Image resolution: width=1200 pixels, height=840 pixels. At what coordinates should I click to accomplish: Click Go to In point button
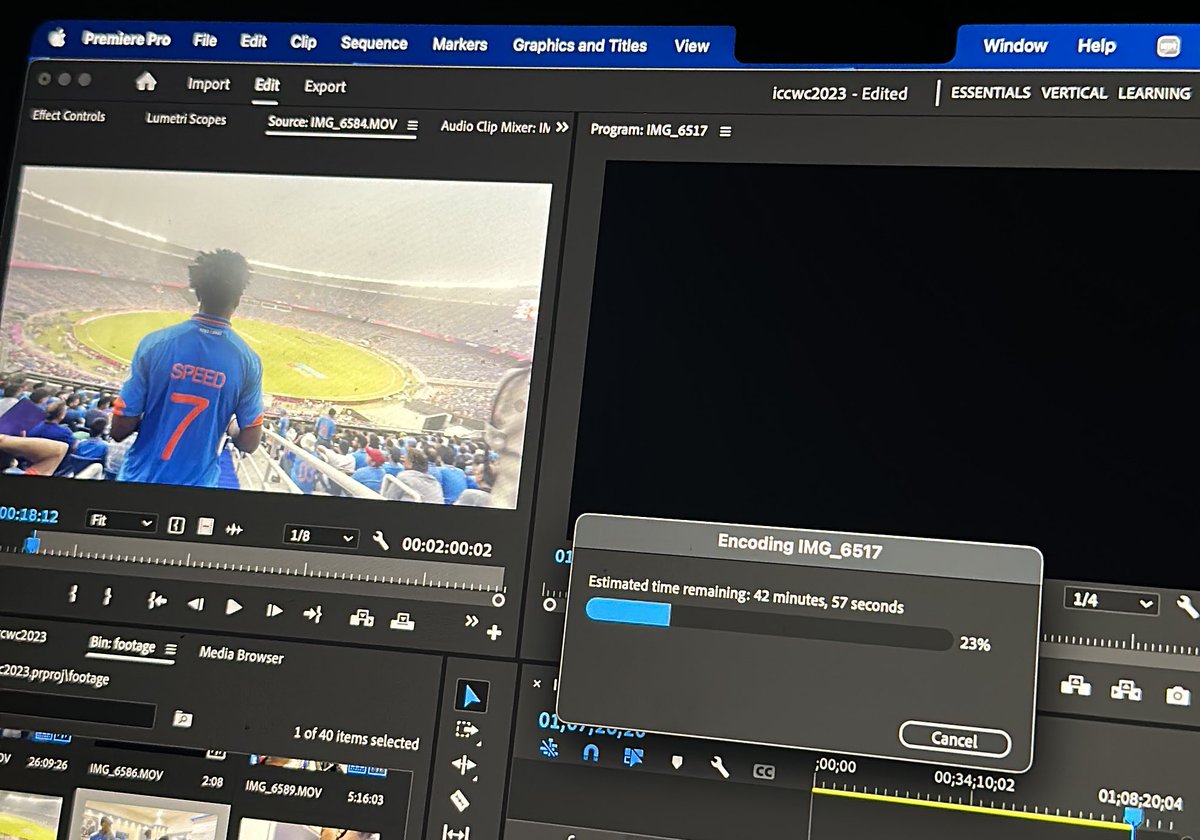point(157,601)
